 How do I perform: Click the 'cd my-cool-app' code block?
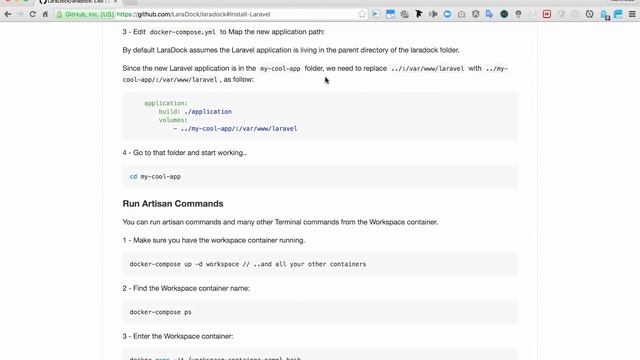[x=320, y=177]
